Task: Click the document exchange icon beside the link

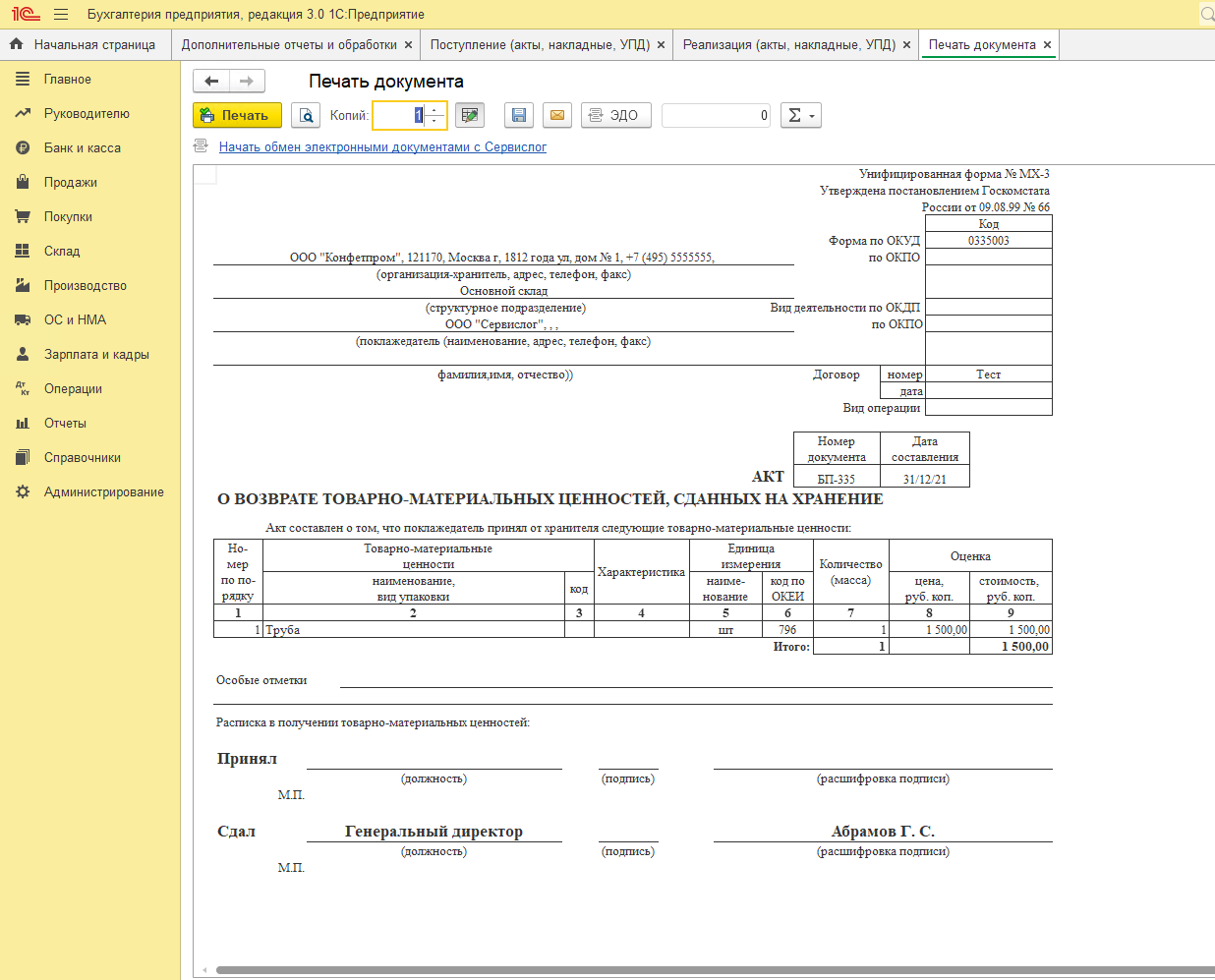Action: (x=202, y=145)
